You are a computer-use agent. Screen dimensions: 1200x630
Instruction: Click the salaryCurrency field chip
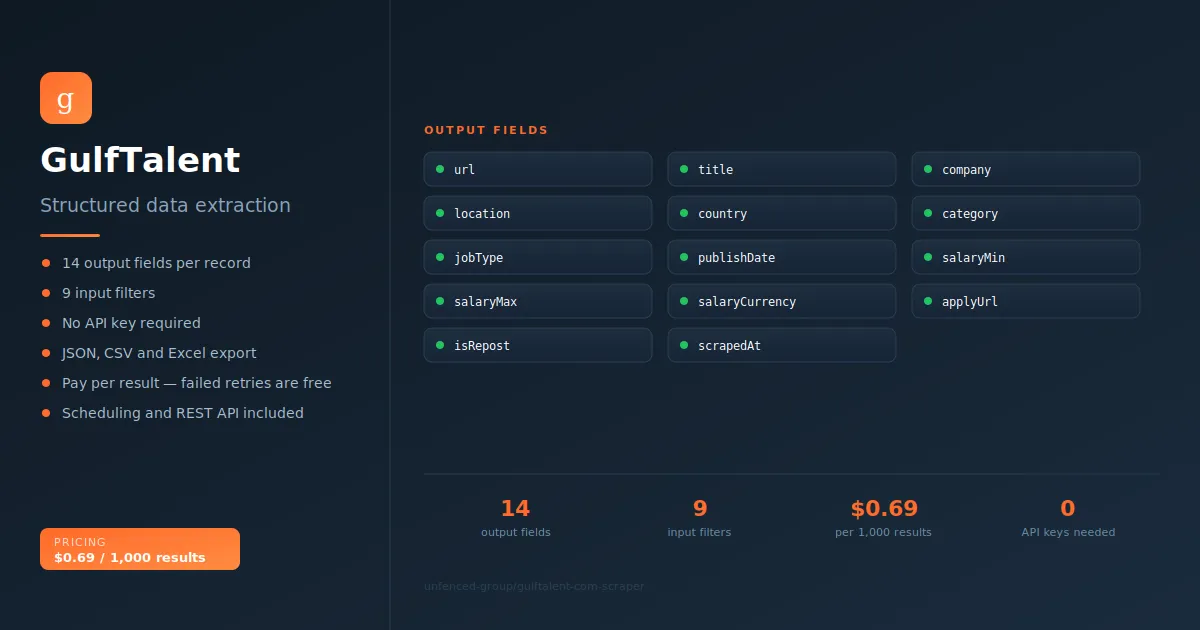pyautogui.click(x=782, y=301)
